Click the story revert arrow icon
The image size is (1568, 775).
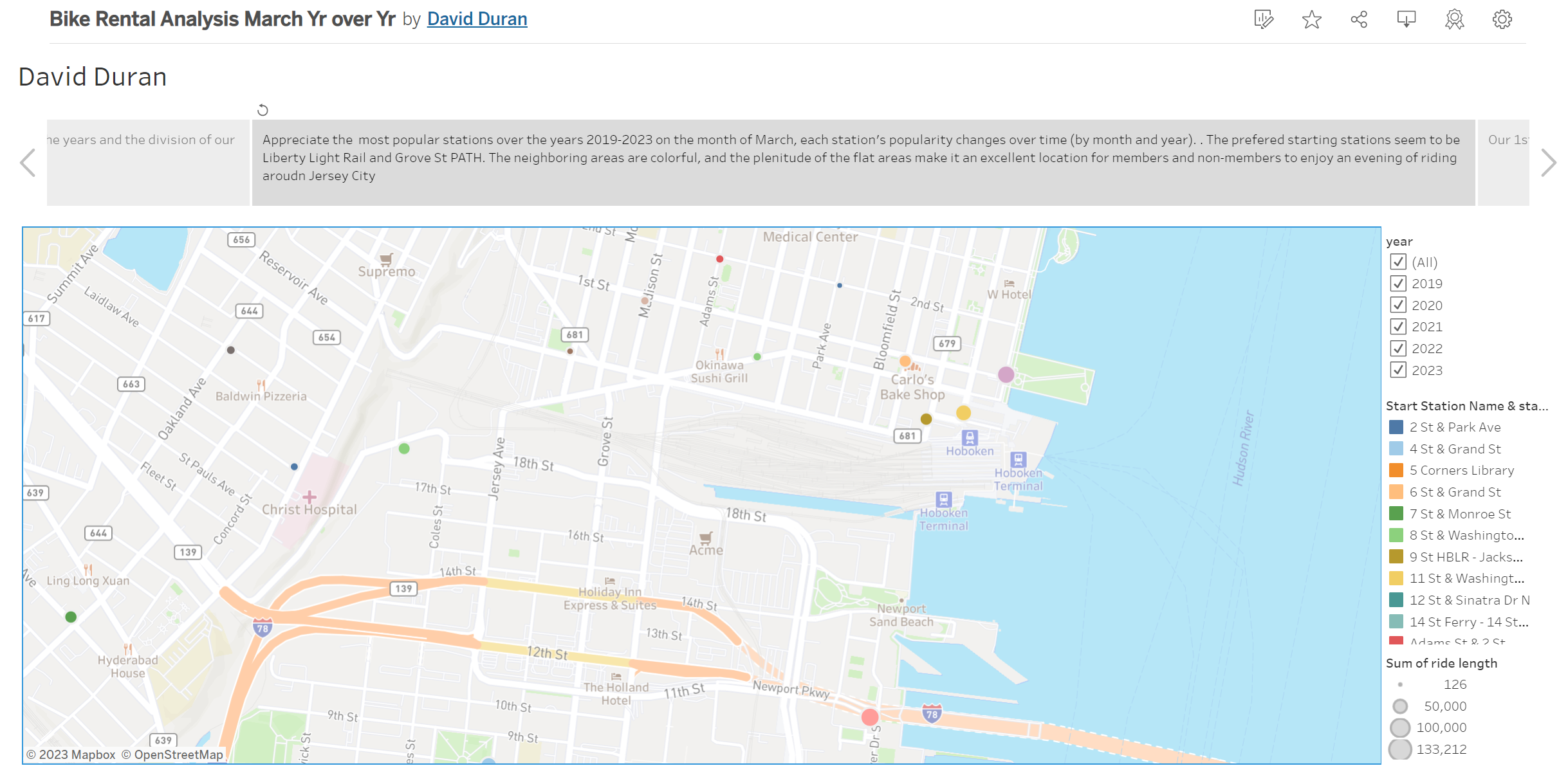pyautogui.click(x=263, y=110)
